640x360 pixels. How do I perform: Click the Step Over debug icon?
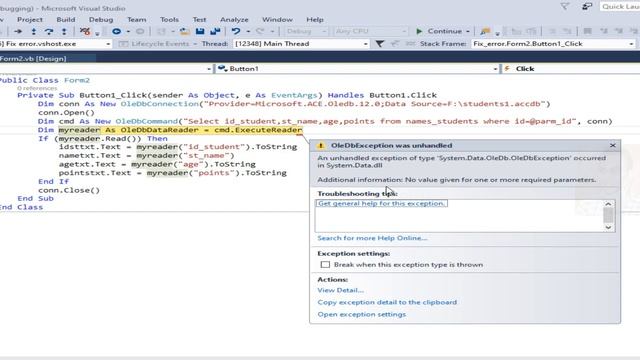coord(49,31)
